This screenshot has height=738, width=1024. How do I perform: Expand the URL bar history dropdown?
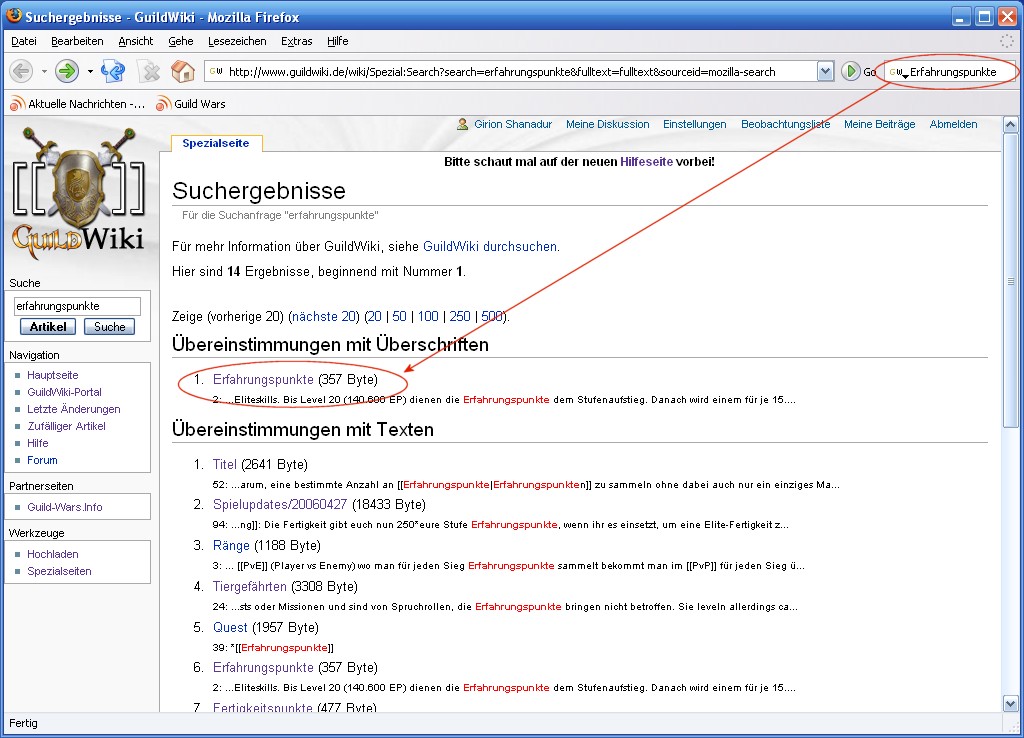pos(825,71)
